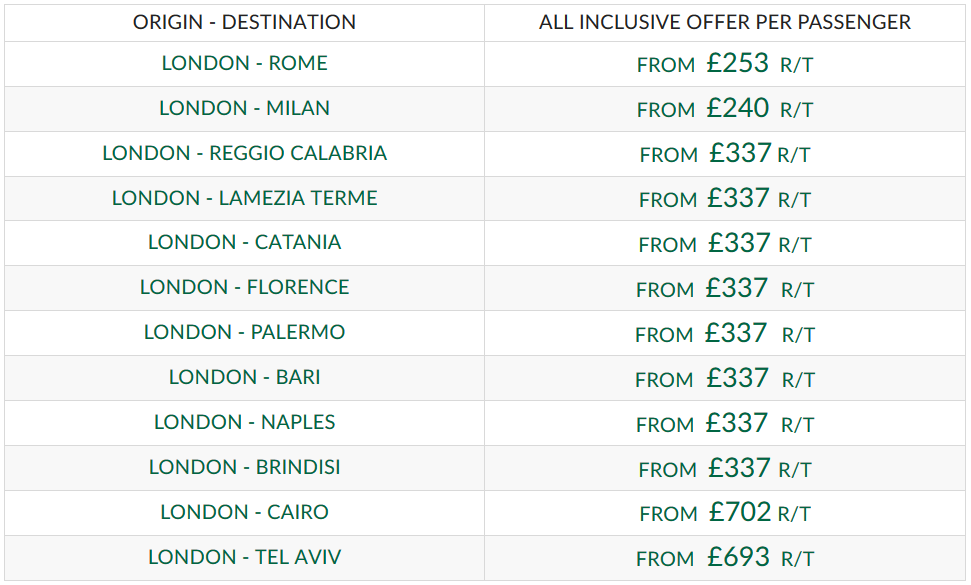The width and height of the screenshot is (971, 585).
Task: Click the Origin - Destination column header
Action: (x=244, y=22)
